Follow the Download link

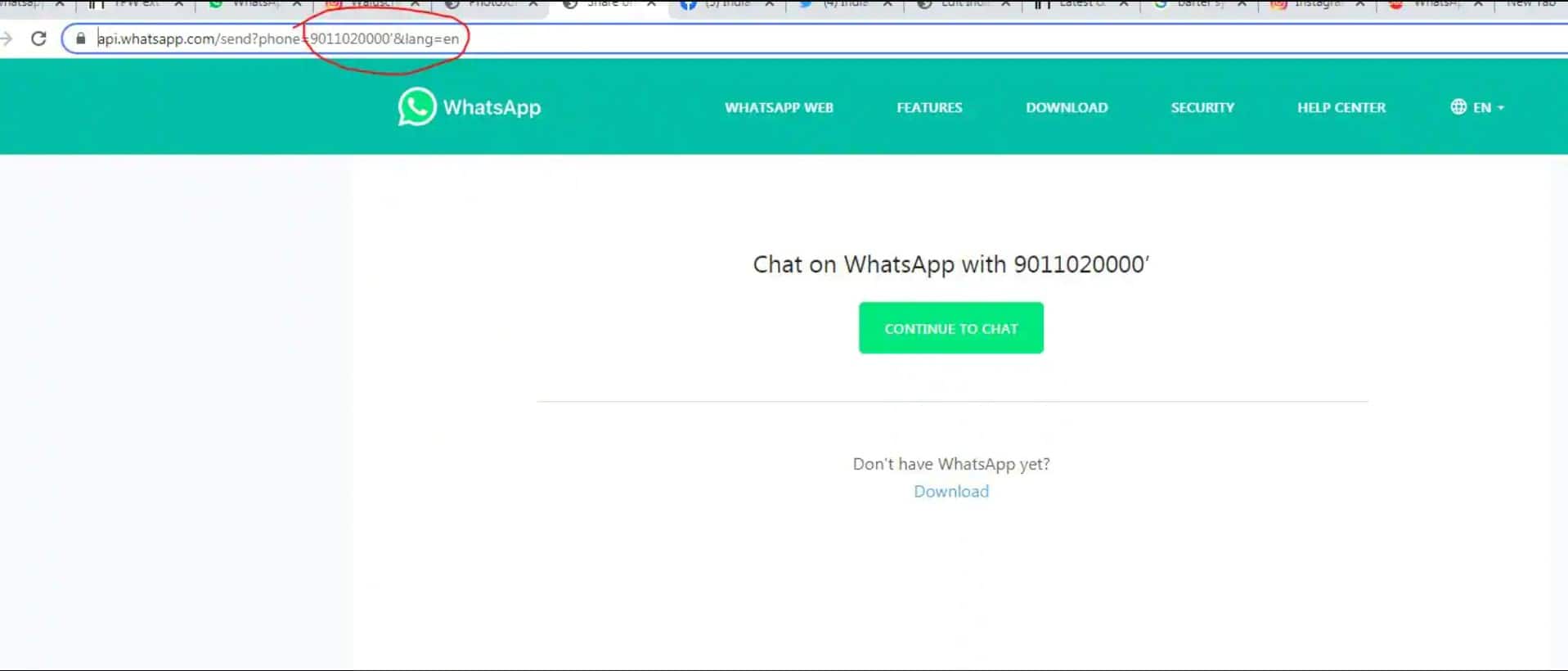pyautogui.click(x=951, y=491)
